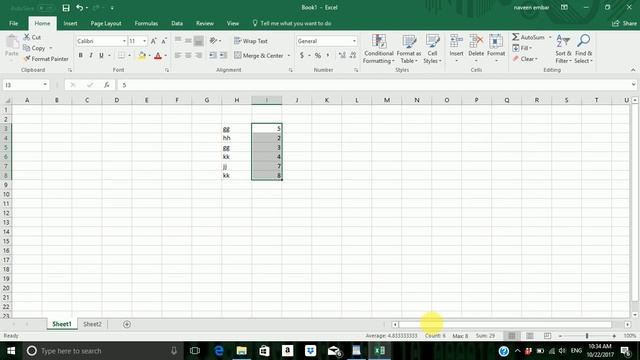Open Conditional Formatting menu
The image size is (640, 360).
[x=379, y=49]
